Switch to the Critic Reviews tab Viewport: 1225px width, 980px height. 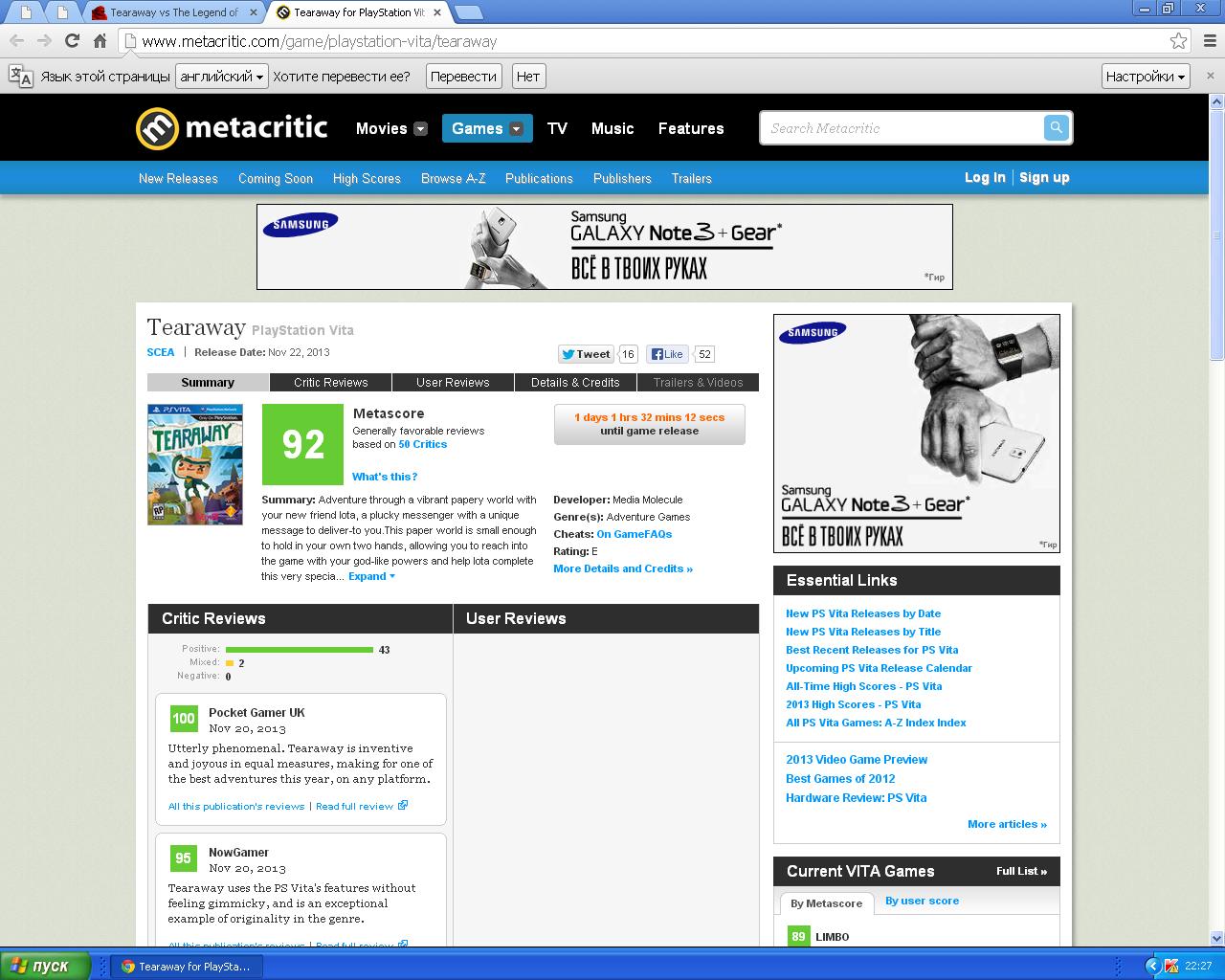click(x=330, y=382)
